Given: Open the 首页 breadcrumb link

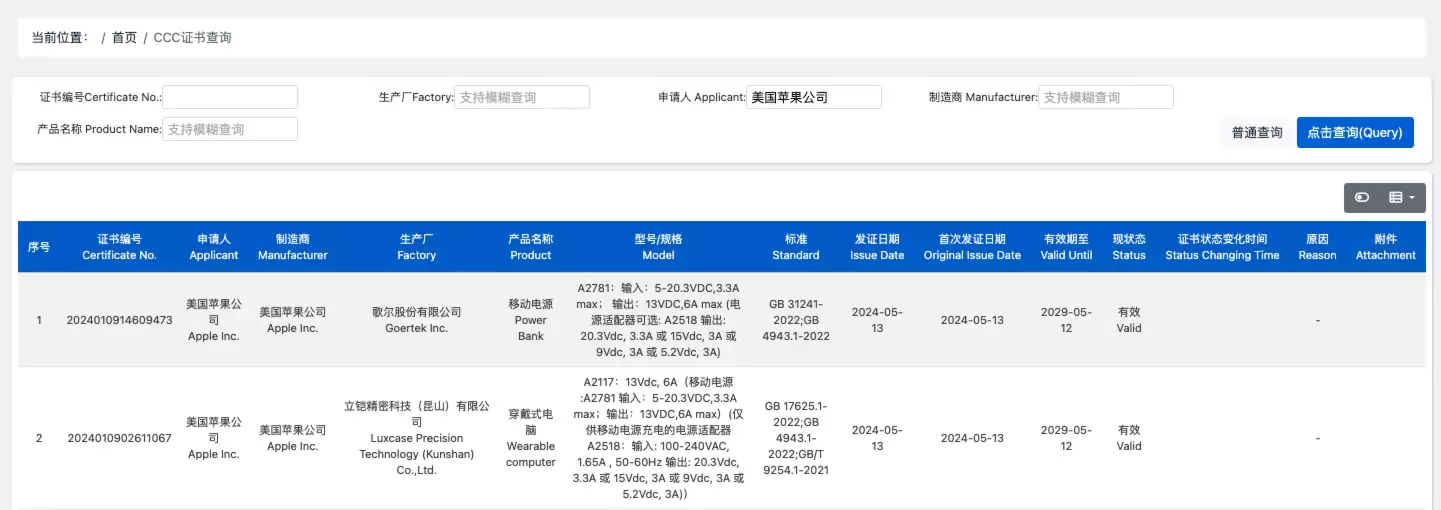Looking at the screenshot, I should click(124, 37).
